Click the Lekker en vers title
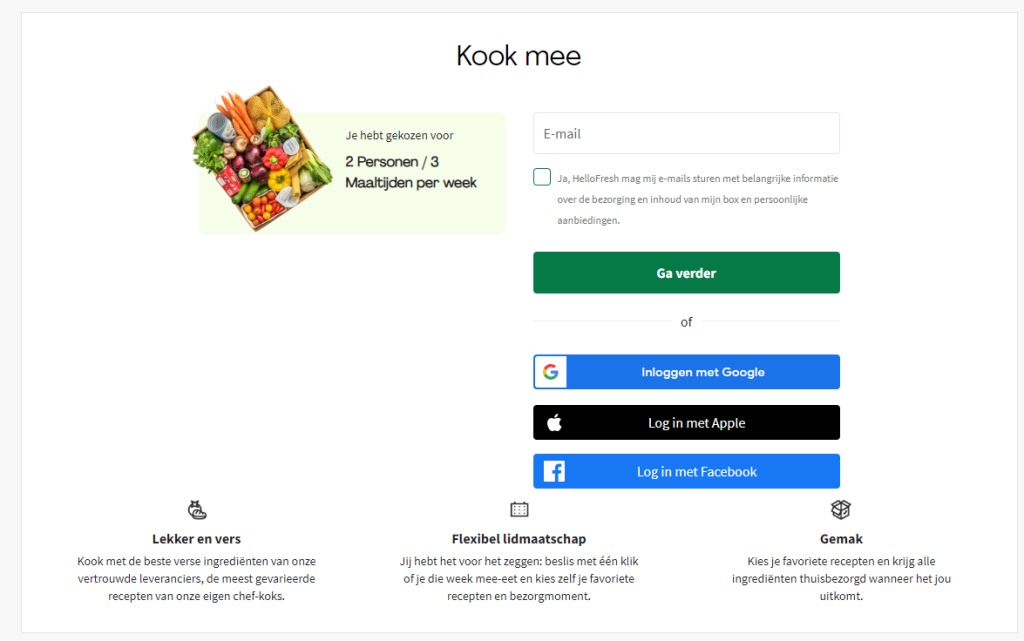Screen dimensions: 1024x641 (x=196, y=539)
